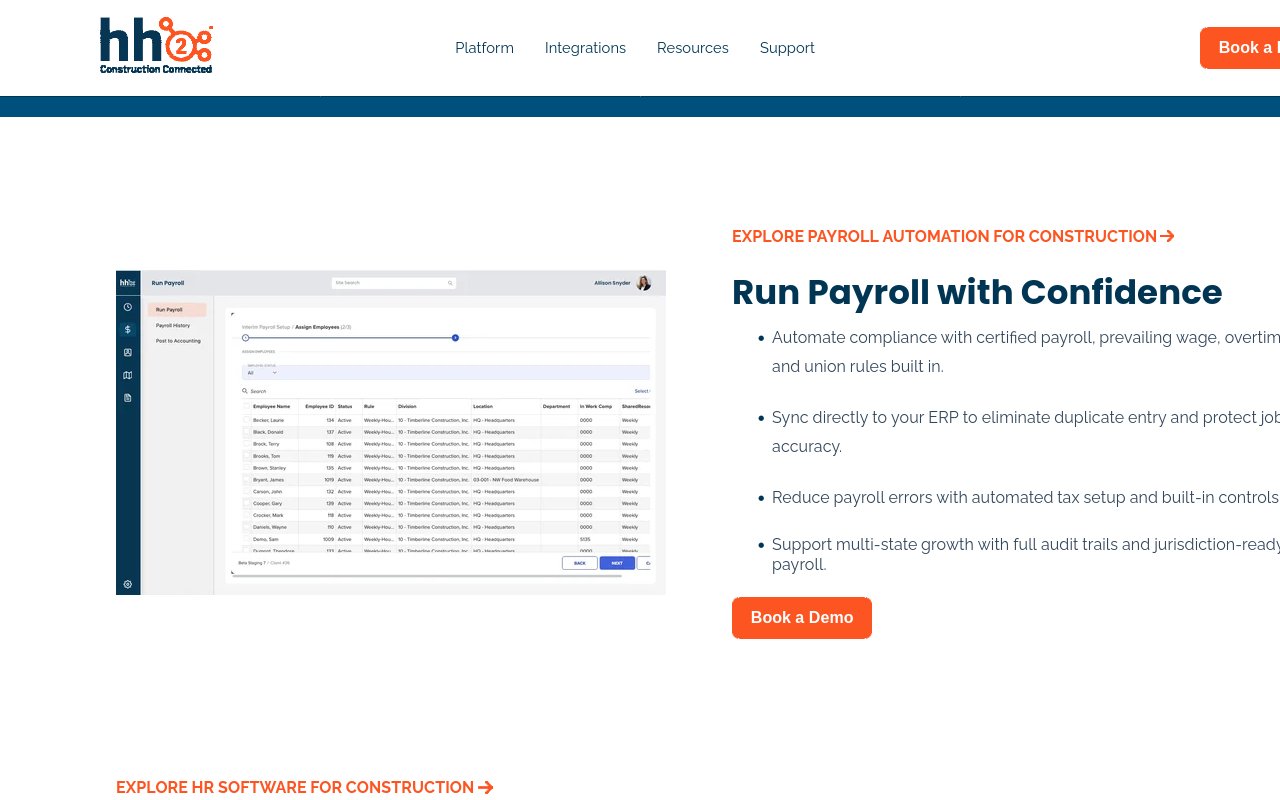Screen dimensions: 1280x800
Task: Click the 'Division' column header
Action: coord(407,407)
